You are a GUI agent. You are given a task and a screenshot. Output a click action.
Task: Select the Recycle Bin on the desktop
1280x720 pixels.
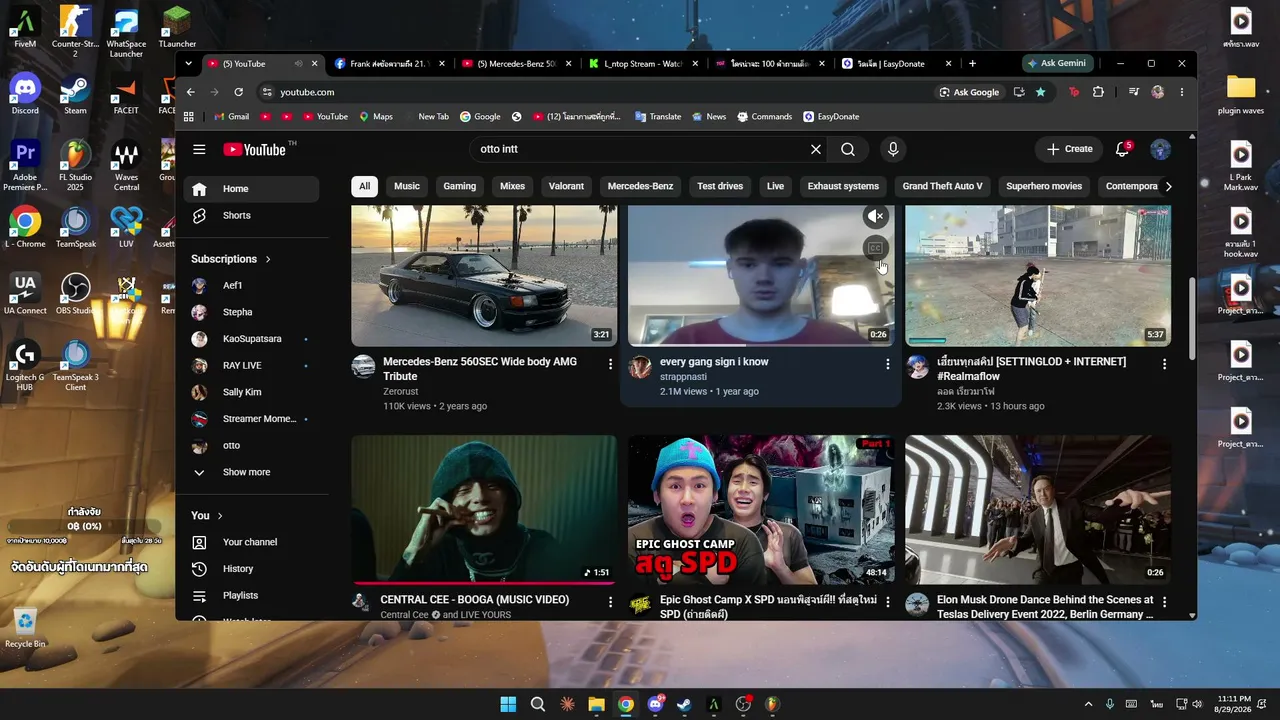pos(25,629)
